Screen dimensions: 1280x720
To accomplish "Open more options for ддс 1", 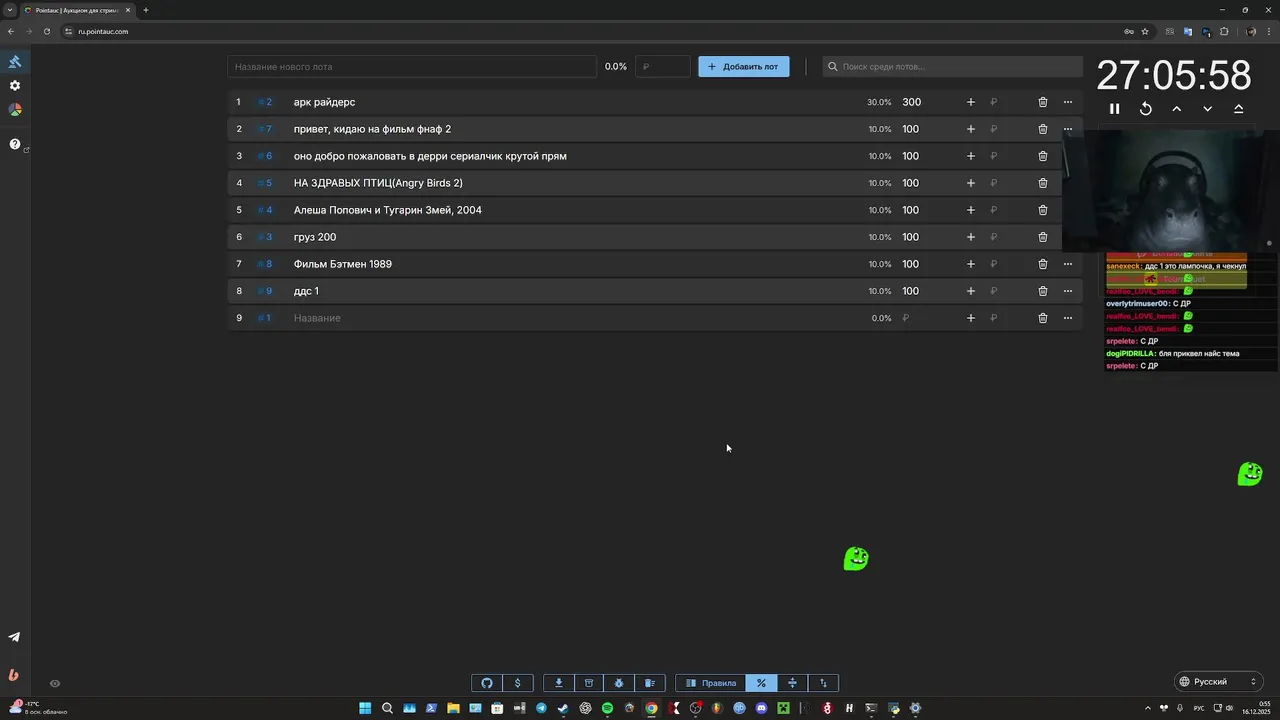I will tap(1068, 291).
